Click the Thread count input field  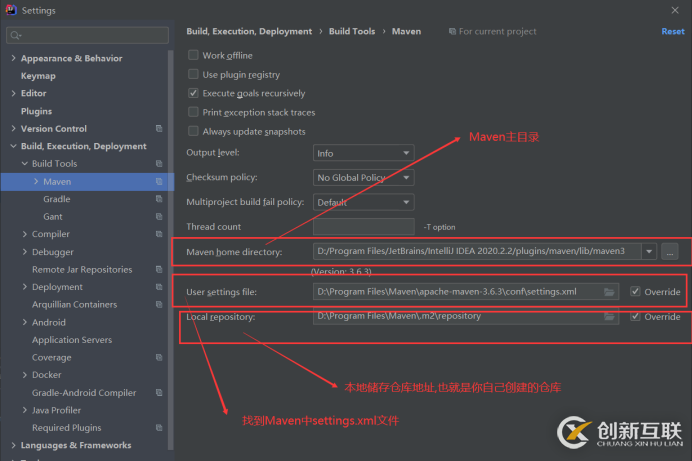(364, 226)
